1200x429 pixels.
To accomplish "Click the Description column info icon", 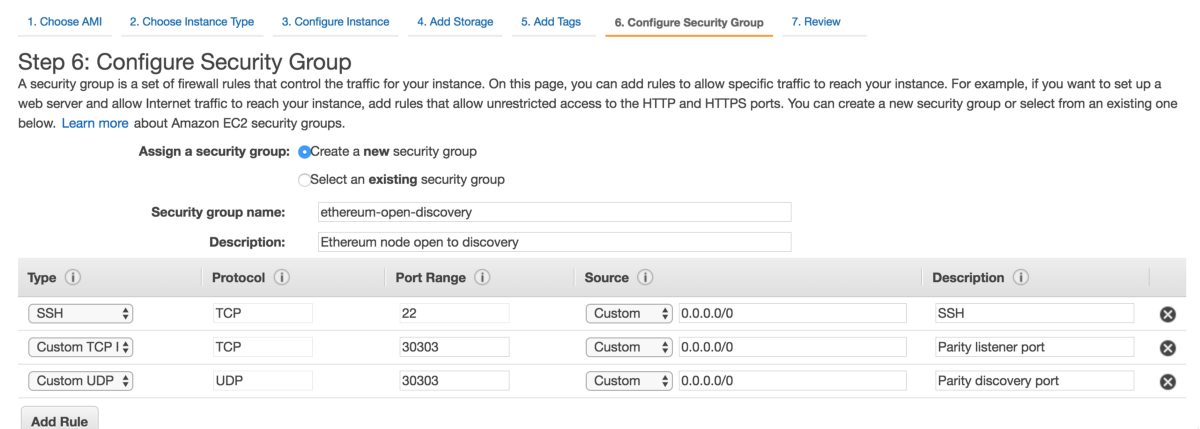I will (1020, 277).
